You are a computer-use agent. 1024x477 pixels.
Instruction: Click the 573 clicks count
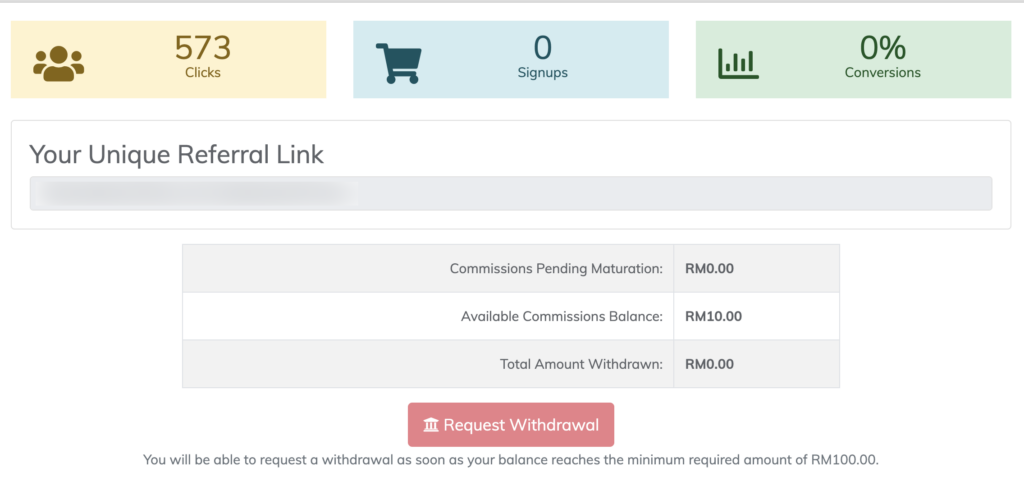203,47
